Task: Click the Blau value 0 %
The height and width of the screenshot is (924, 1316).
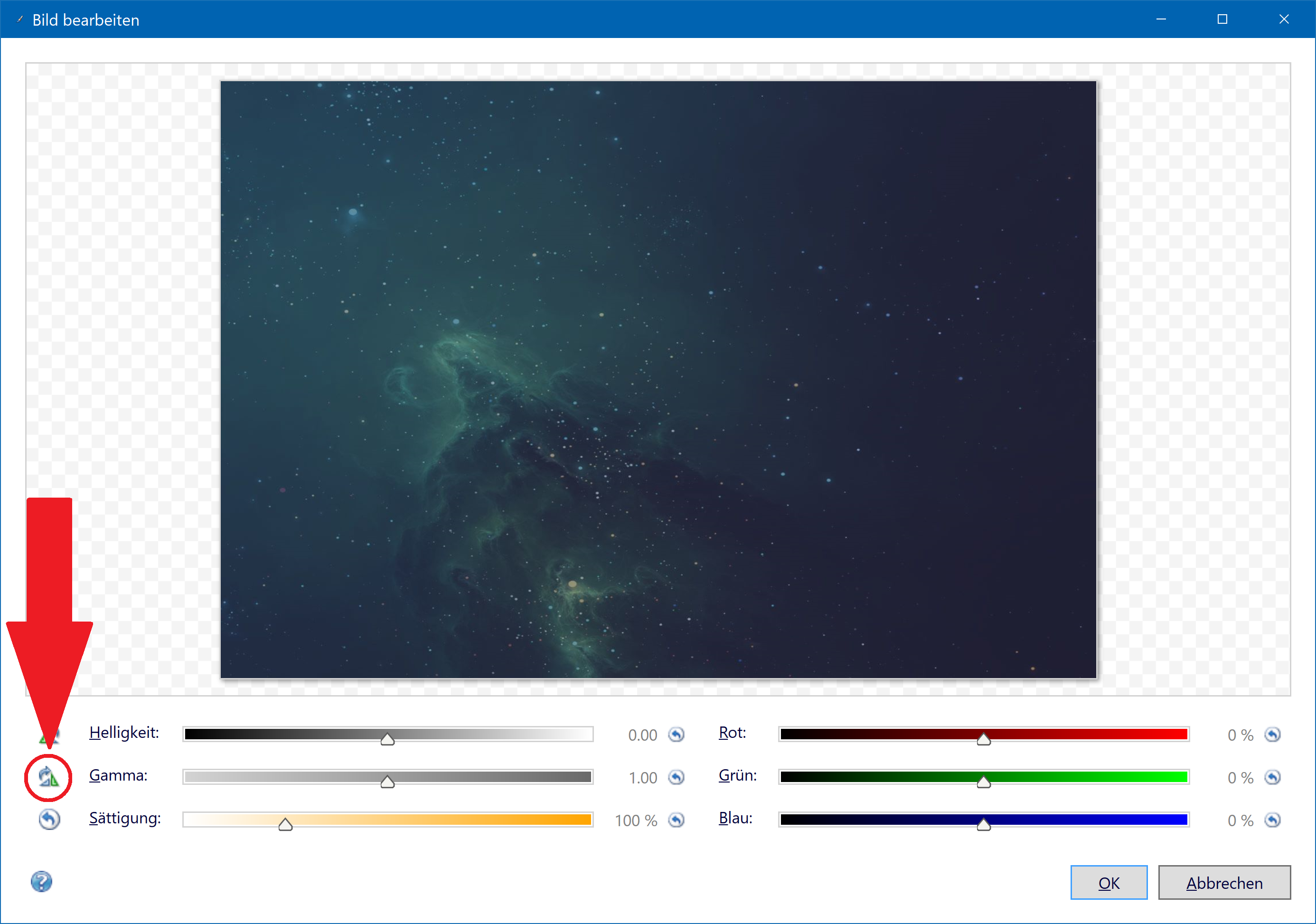Action: pyautogui.click(x=1241, y=821)
